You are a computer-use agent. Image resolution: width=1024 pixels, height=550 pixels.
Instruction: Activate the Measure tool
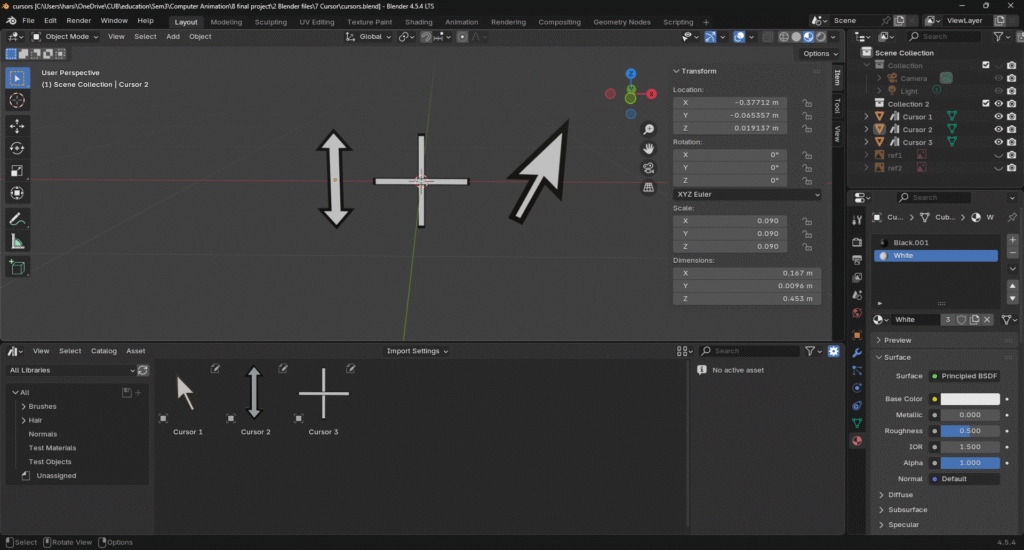click(17, 242)
